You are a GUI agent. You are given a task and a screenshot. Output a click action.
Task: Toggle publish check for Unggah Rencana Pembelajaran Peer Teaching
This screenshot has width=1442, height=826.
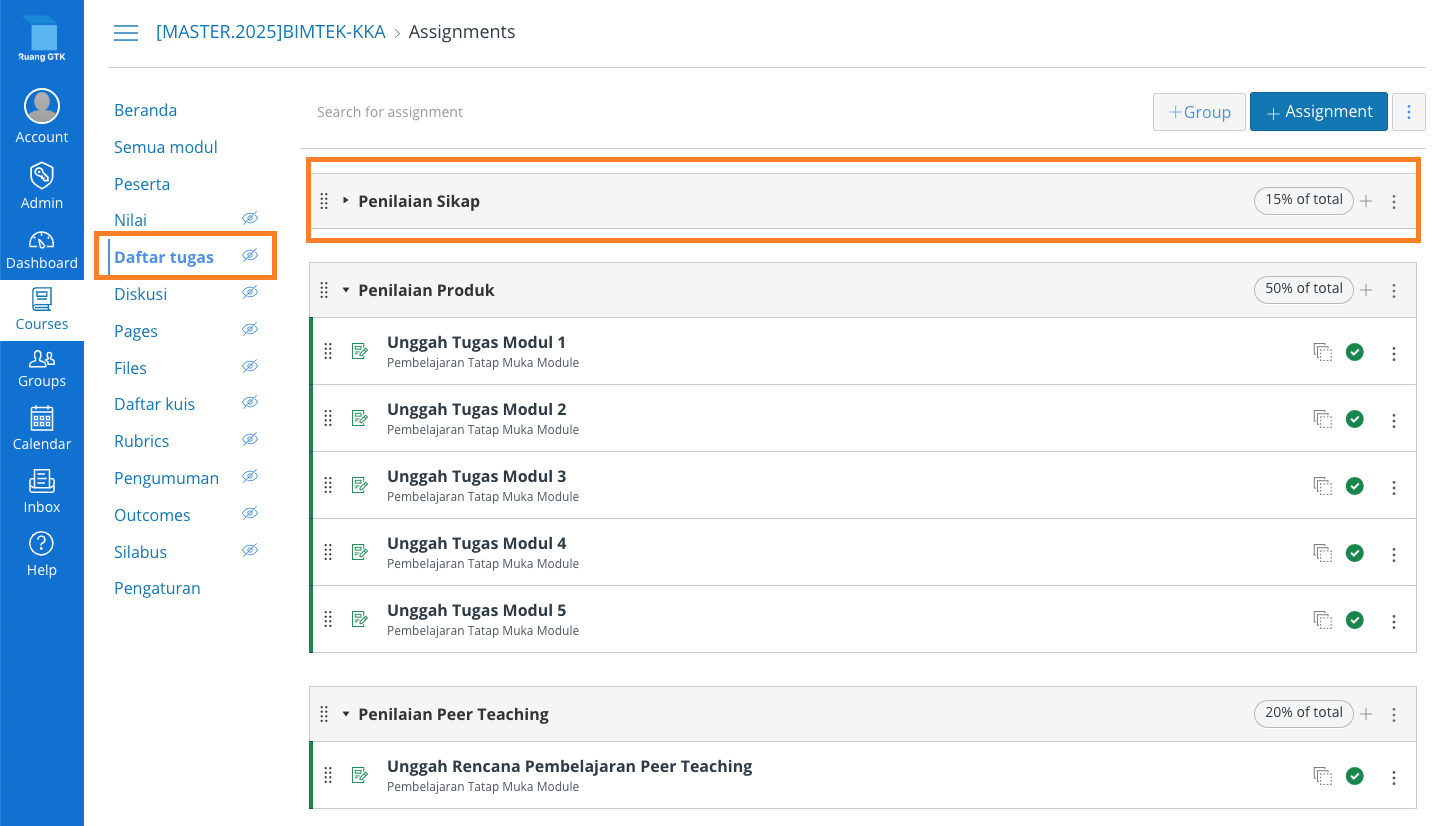click(x=1355, y=776)
